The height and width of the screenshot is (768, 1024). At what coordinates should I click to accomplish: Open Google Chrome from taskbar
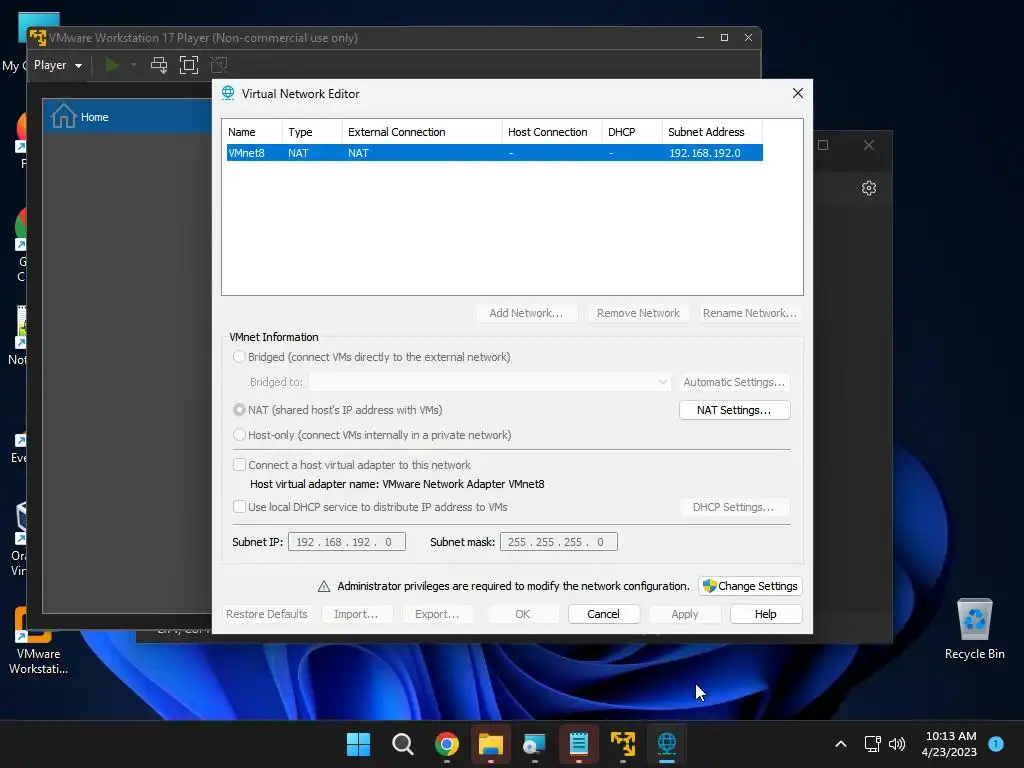coord(447,744)
